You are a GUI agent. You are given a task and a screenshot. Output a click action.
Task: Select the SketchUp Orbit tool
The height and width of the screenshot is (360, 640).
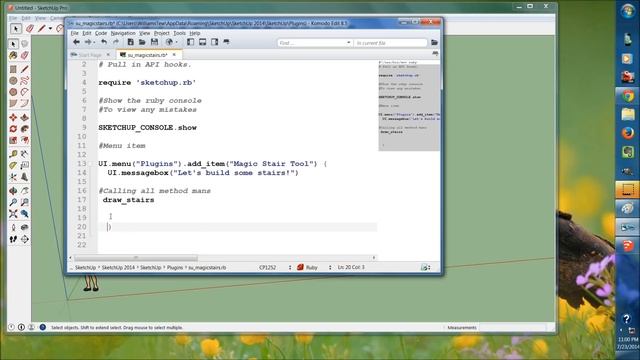point(13,191)
